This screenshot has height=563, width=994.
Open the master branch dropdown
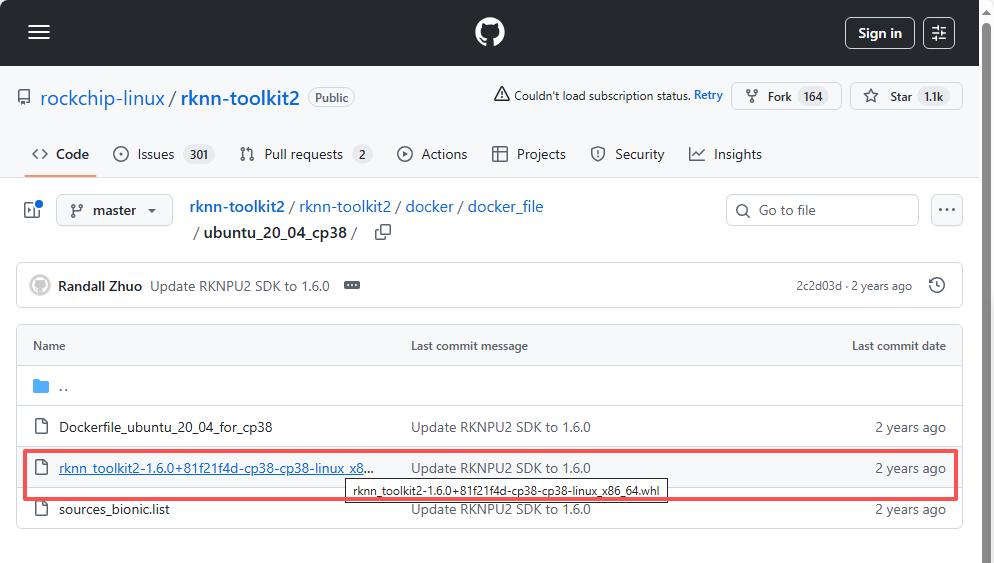coord(114,210)
